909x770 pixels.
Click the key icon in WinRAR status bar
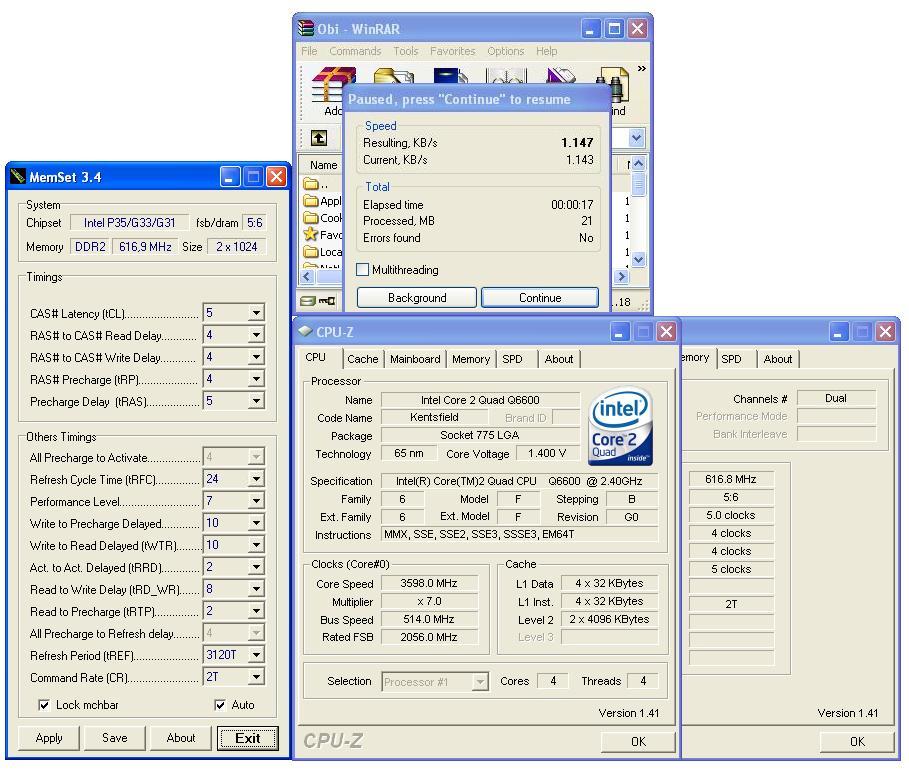coord(328,301)
